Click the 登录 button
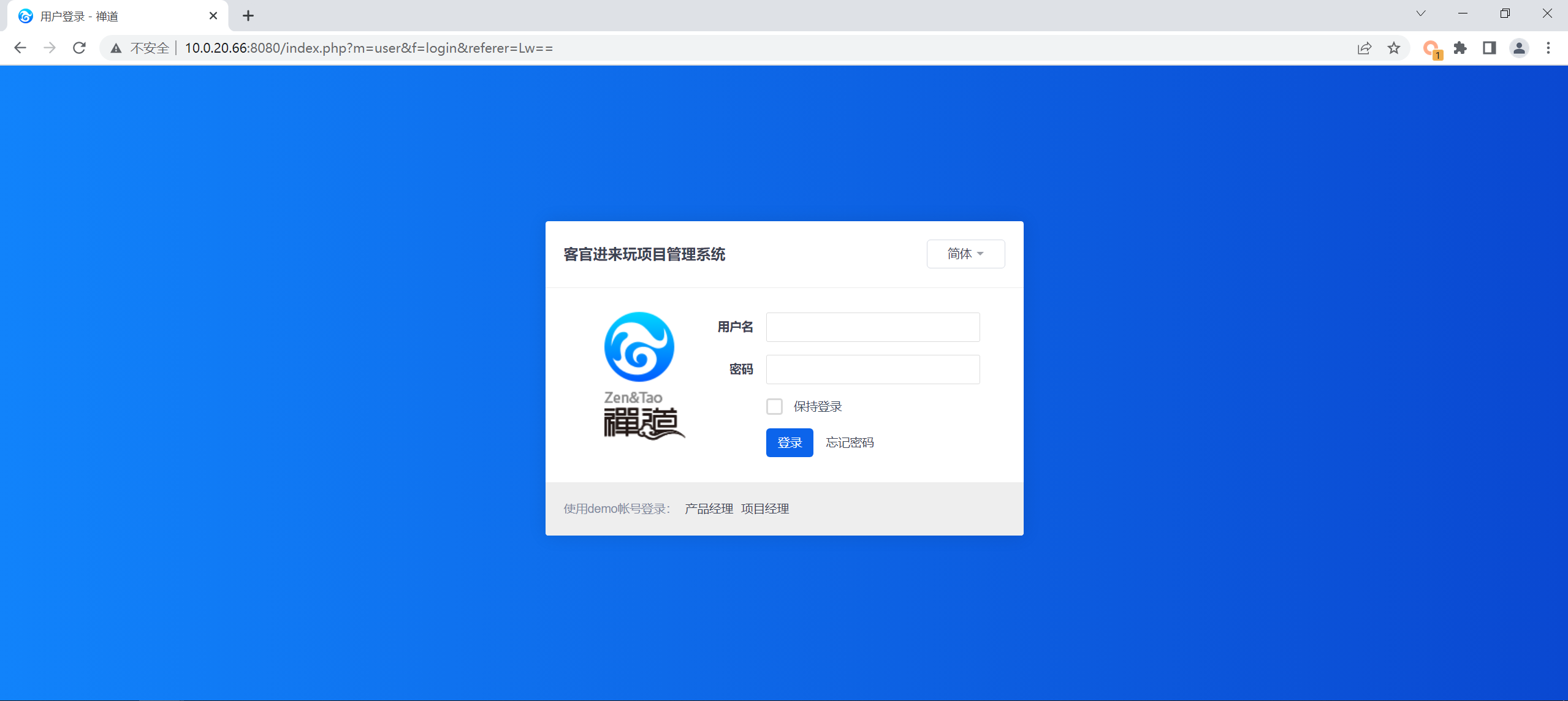Image resolution: width=1568 pixels, height=701 pixels. (x=790, y=442)
